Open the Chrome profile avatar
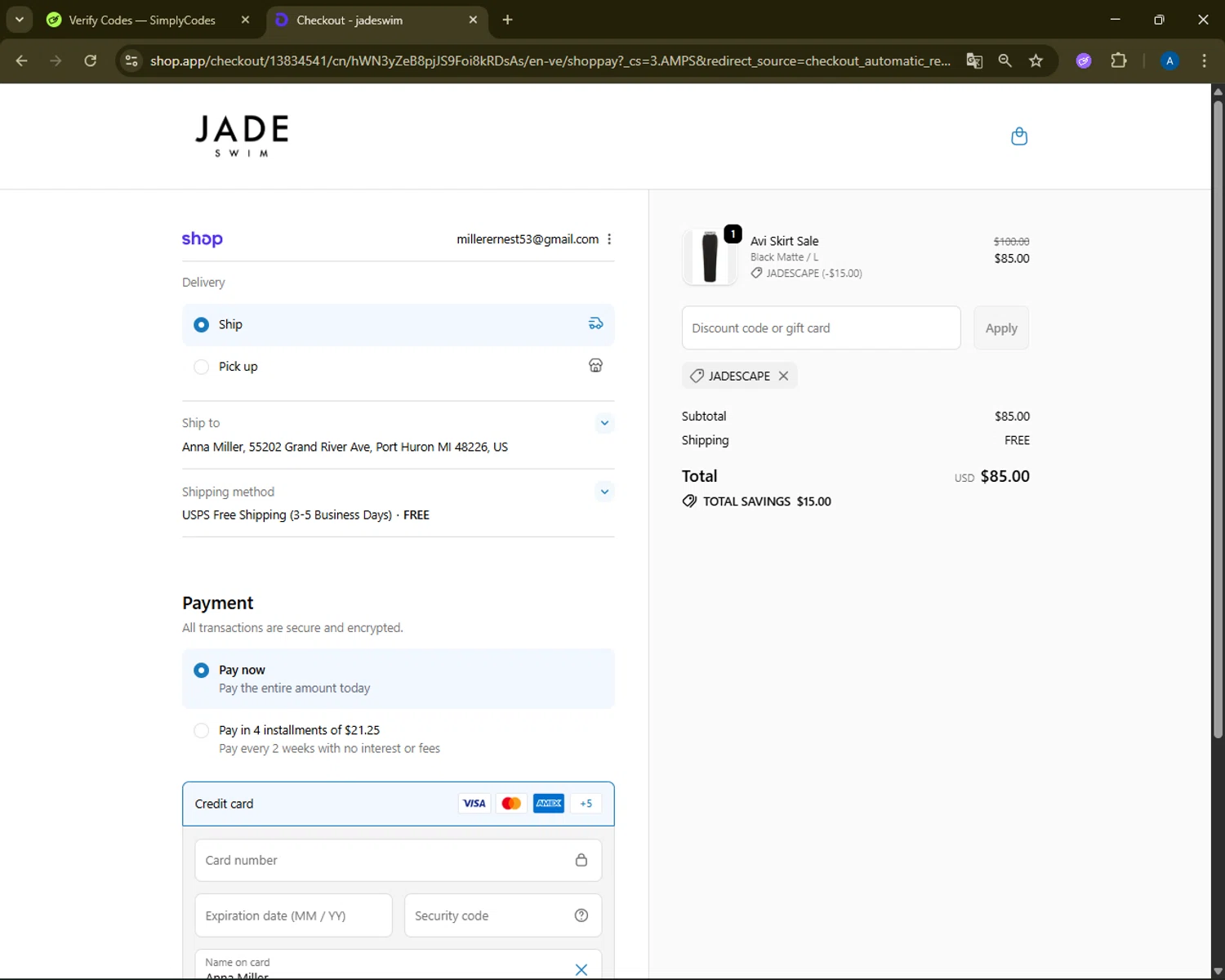 [1169, 61]
